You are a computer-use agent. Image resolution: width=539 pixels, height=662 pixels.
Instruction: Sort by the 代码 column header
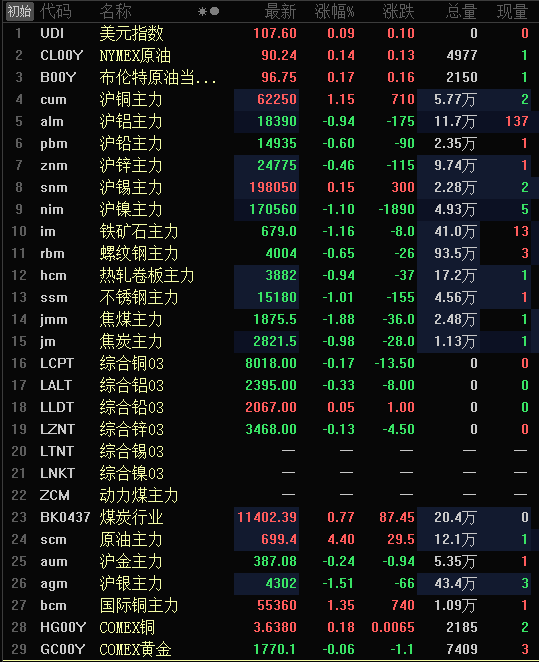pyautogui.click(x=56, y=11)
